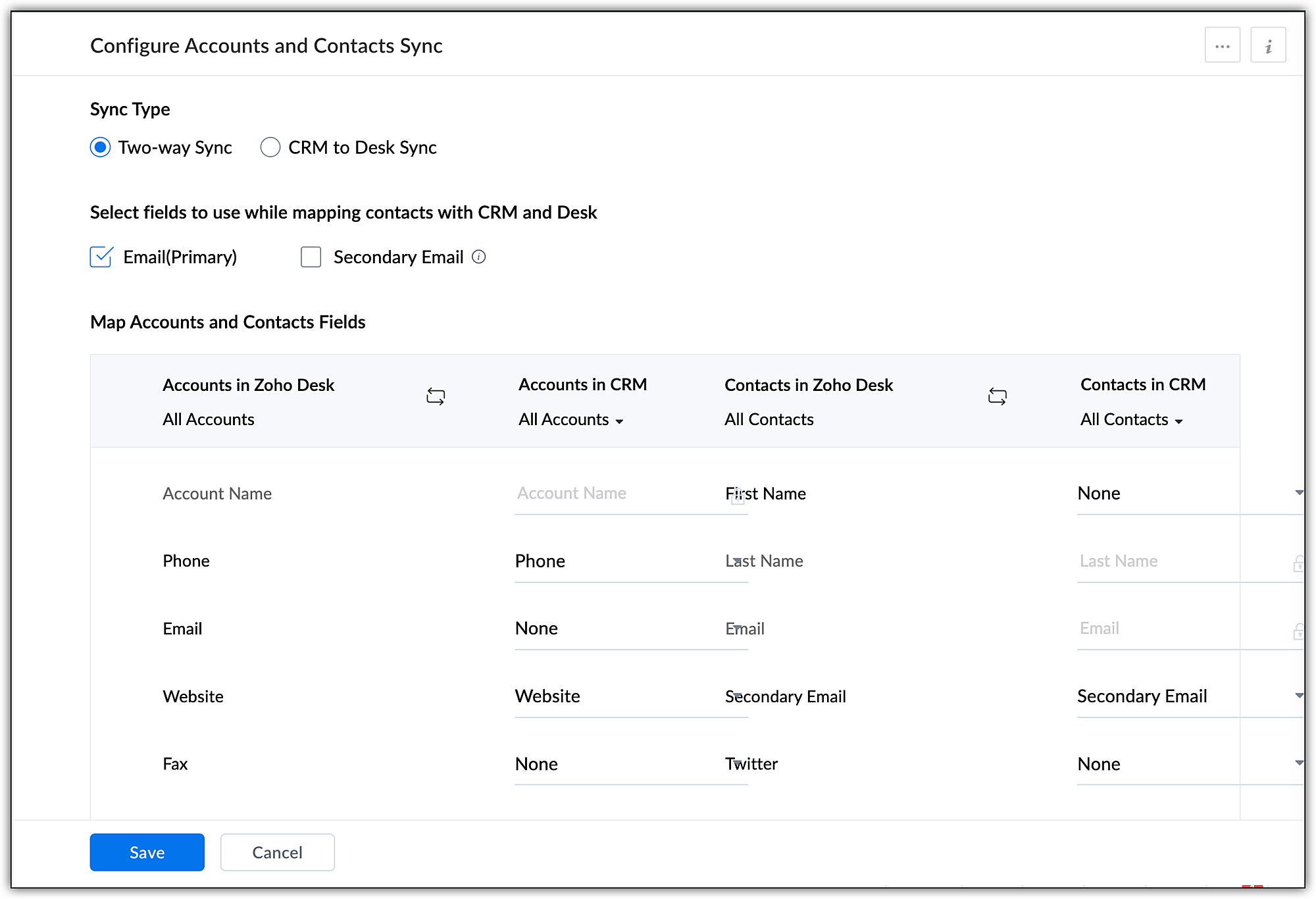Open CRM dropdown for Website field
The height and width of the screenshot is (899, 1316).
pyautogui.click(x=631, y=697)
